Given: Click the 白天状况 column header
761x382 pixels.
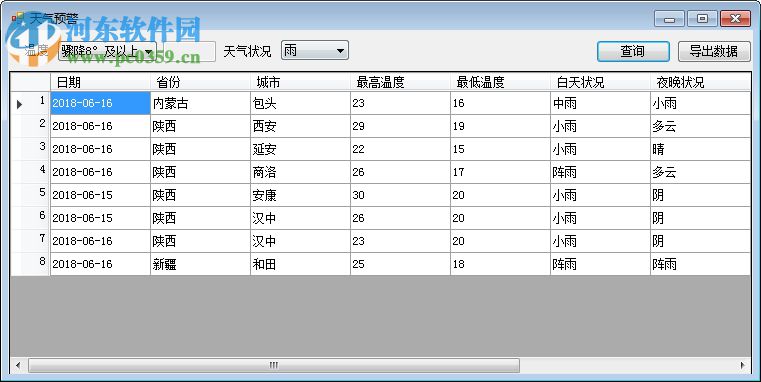Looking at the screenshot, I should (600, 82).
